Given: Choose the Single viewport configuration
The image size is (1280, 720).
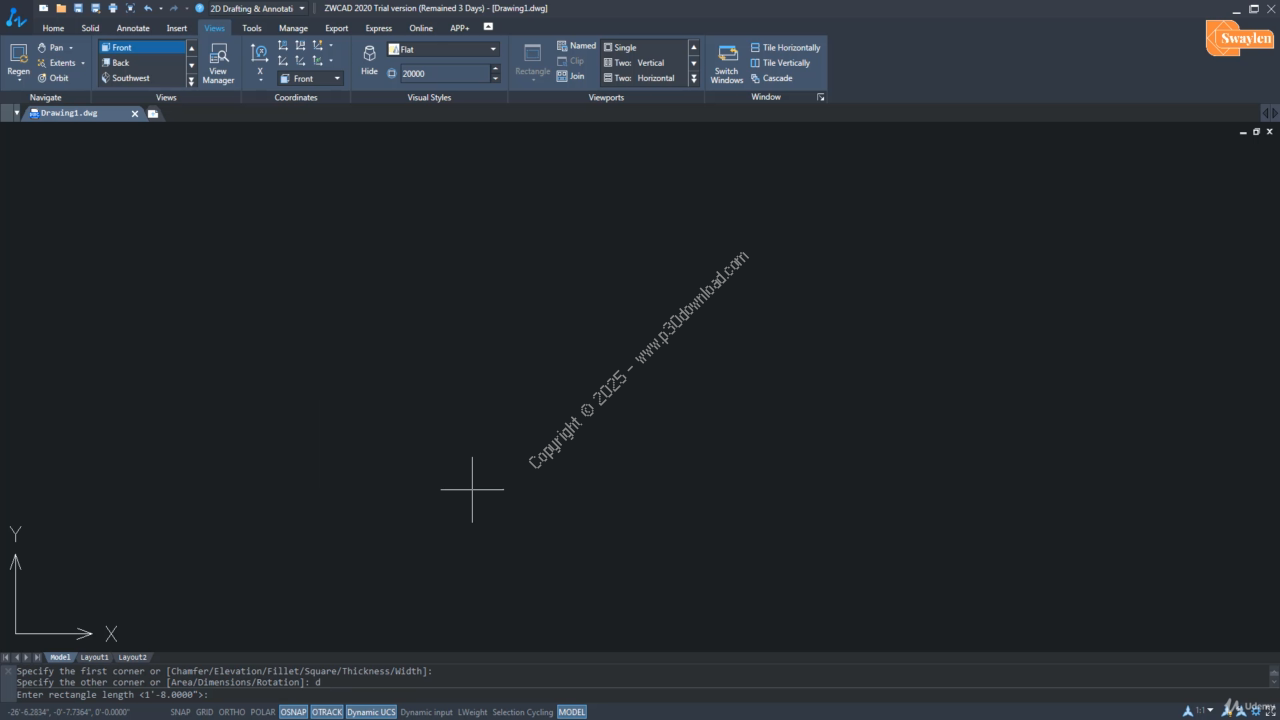Looking at the screenshot, I should 644,47.
